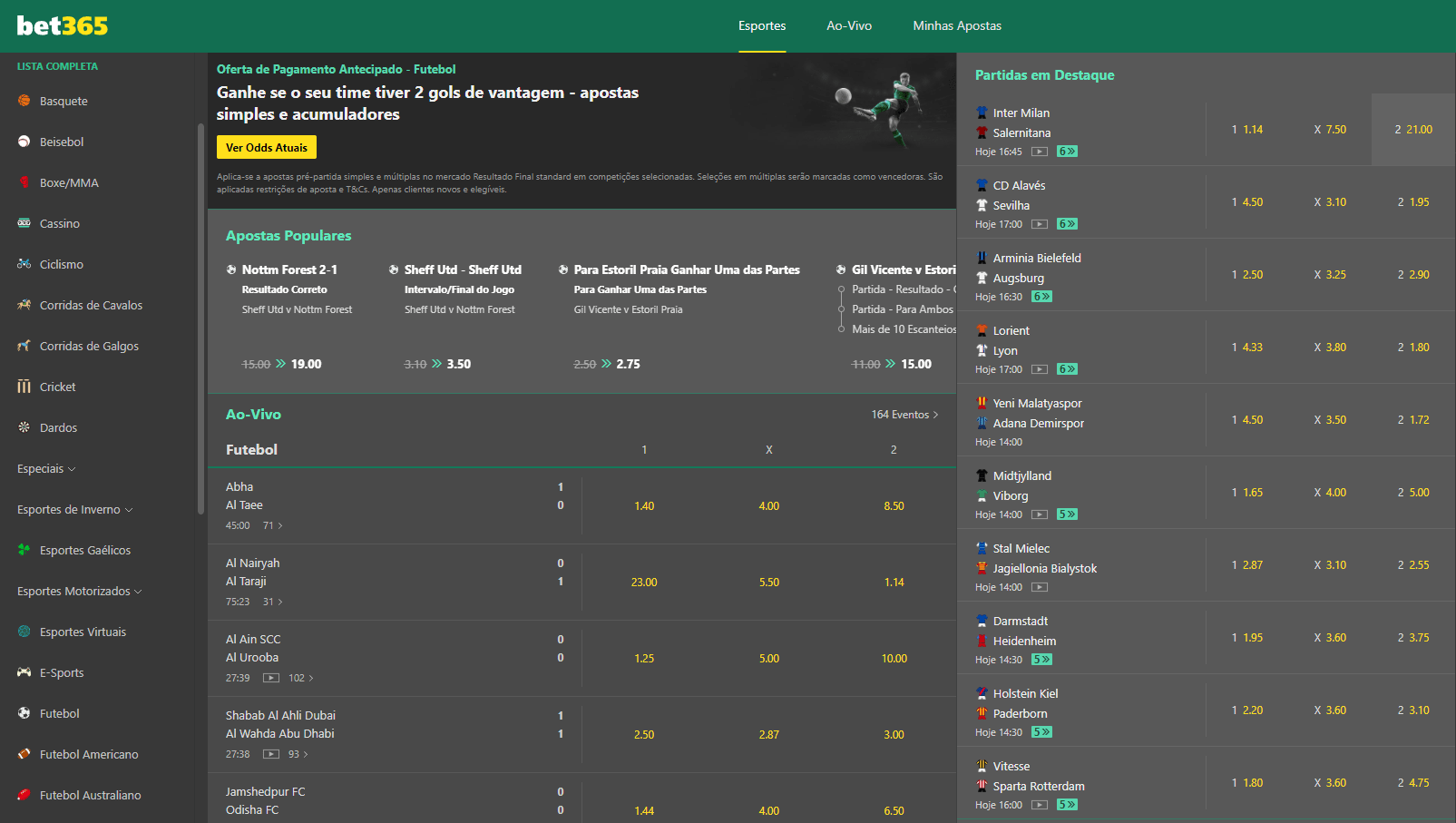
Task: Open live stream icon for CD Alavés match
Action: pyautogui.click(x=1040, y=224)
